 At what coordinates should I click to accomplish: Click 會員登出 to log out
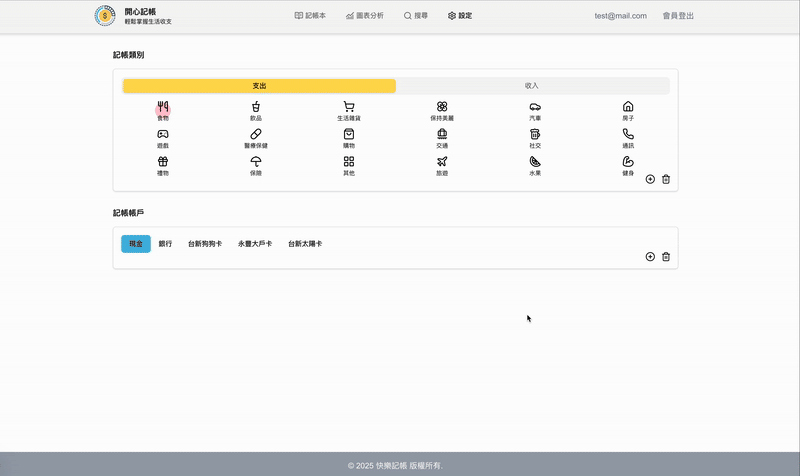tap(678, 16)
